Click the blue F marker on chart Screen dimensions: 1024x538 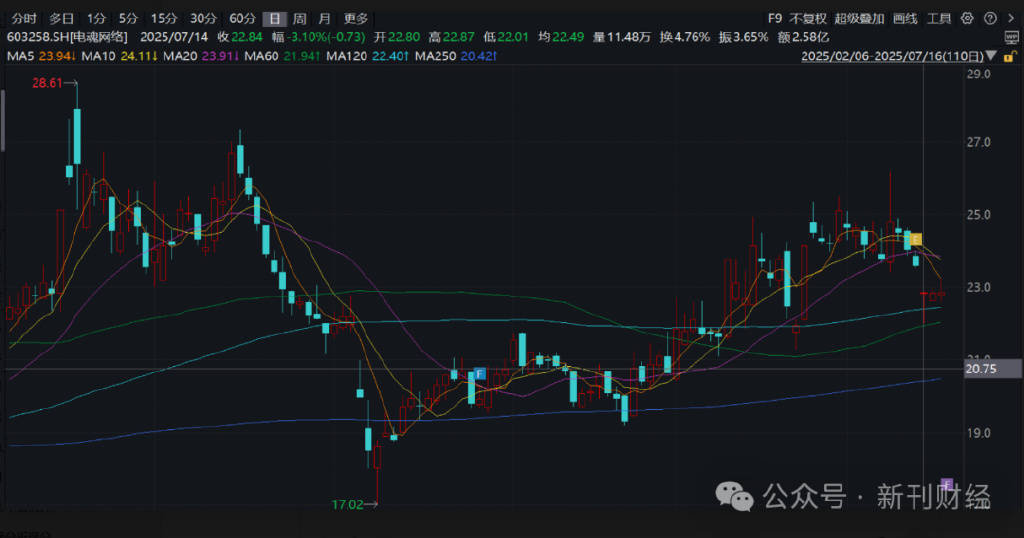point(480,374)
